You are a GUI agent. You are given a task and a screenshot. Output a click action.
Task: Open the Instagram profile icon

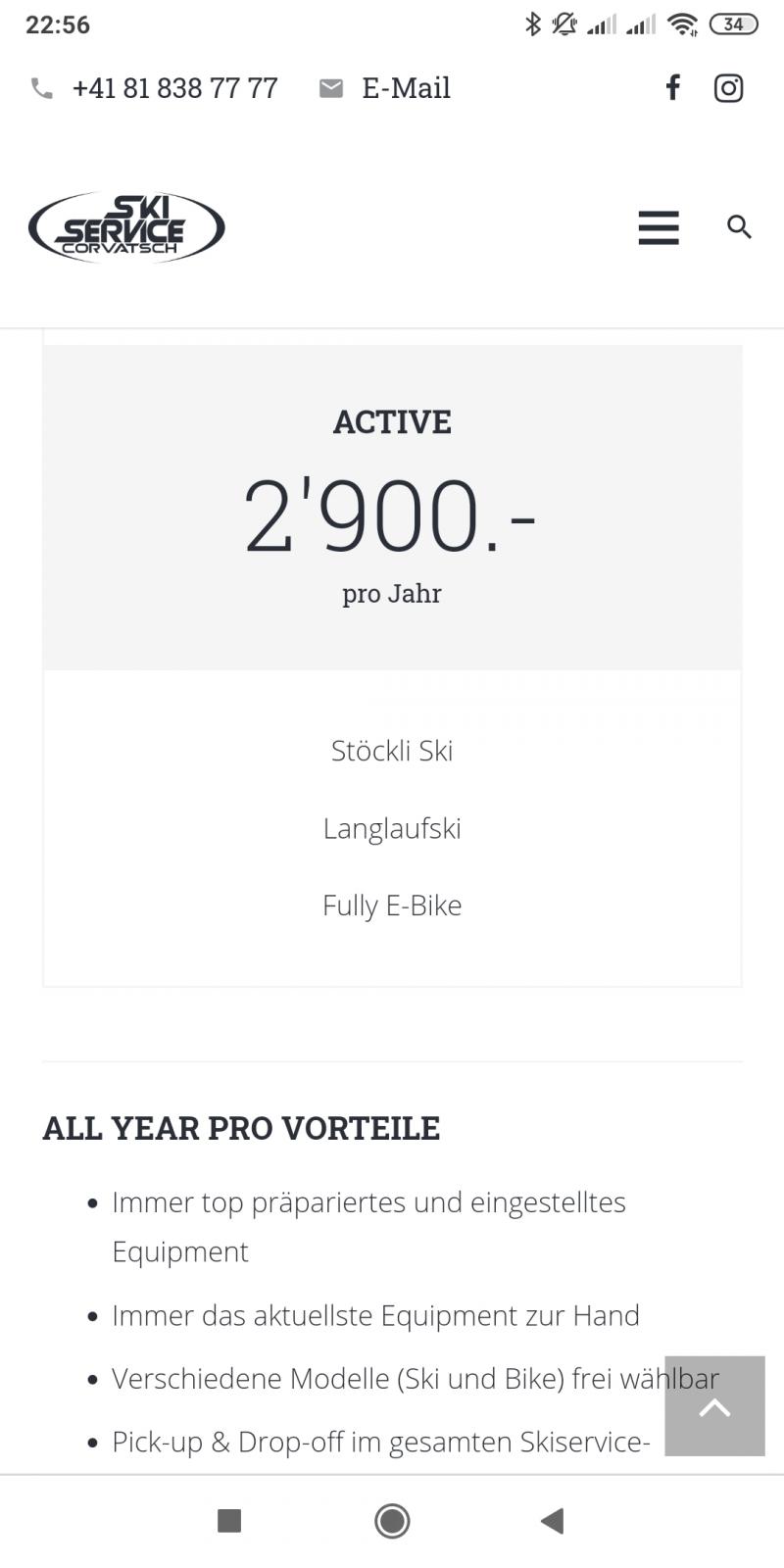click(728, 88)
